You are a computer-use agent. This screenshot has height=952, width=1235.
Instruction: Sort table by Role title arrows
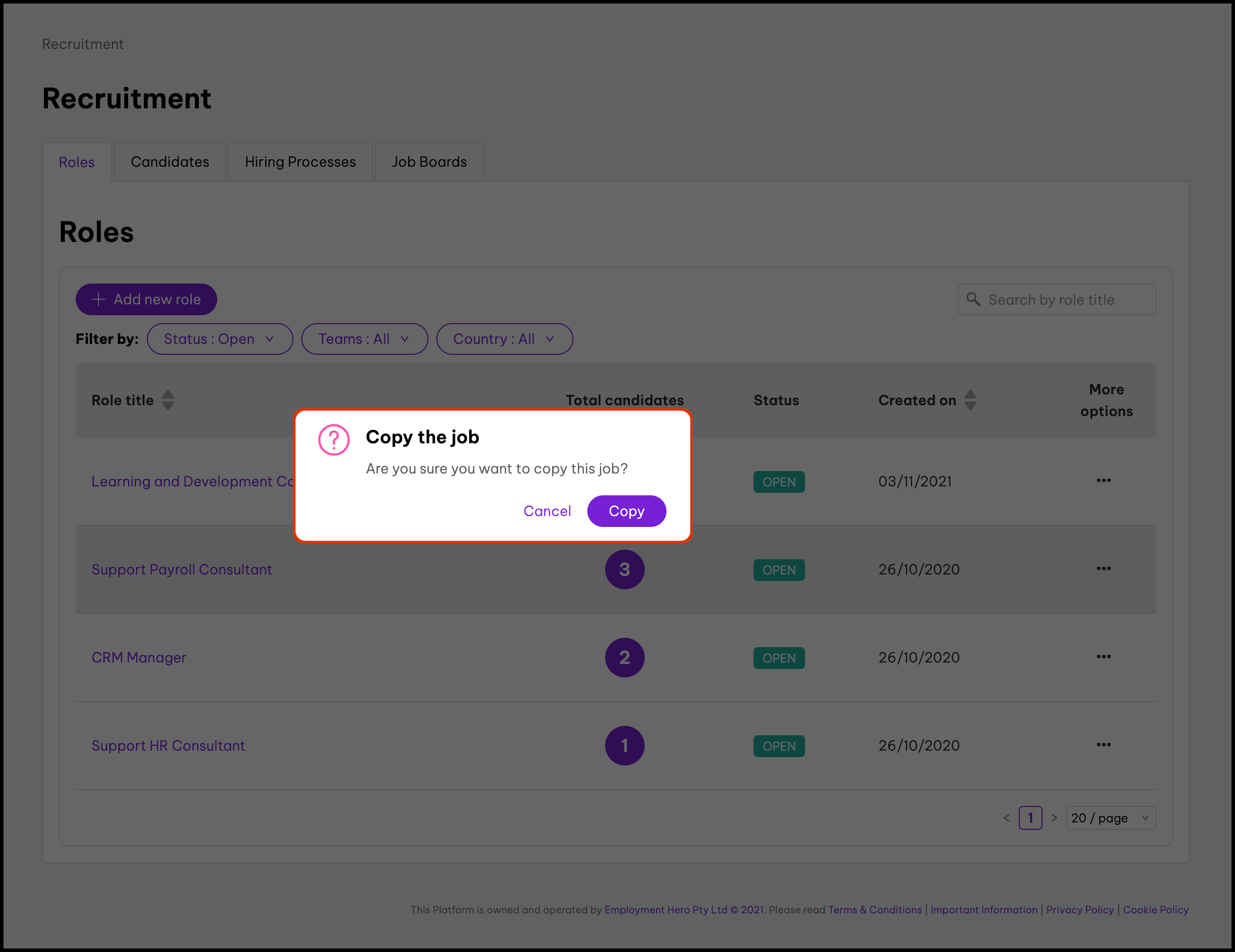(168, 400)
